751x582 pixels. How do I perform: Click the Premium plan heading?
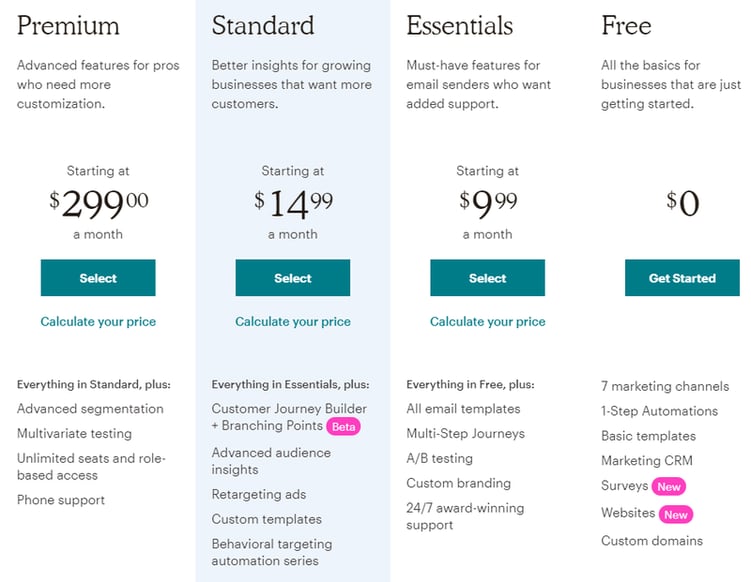[68, 26]
